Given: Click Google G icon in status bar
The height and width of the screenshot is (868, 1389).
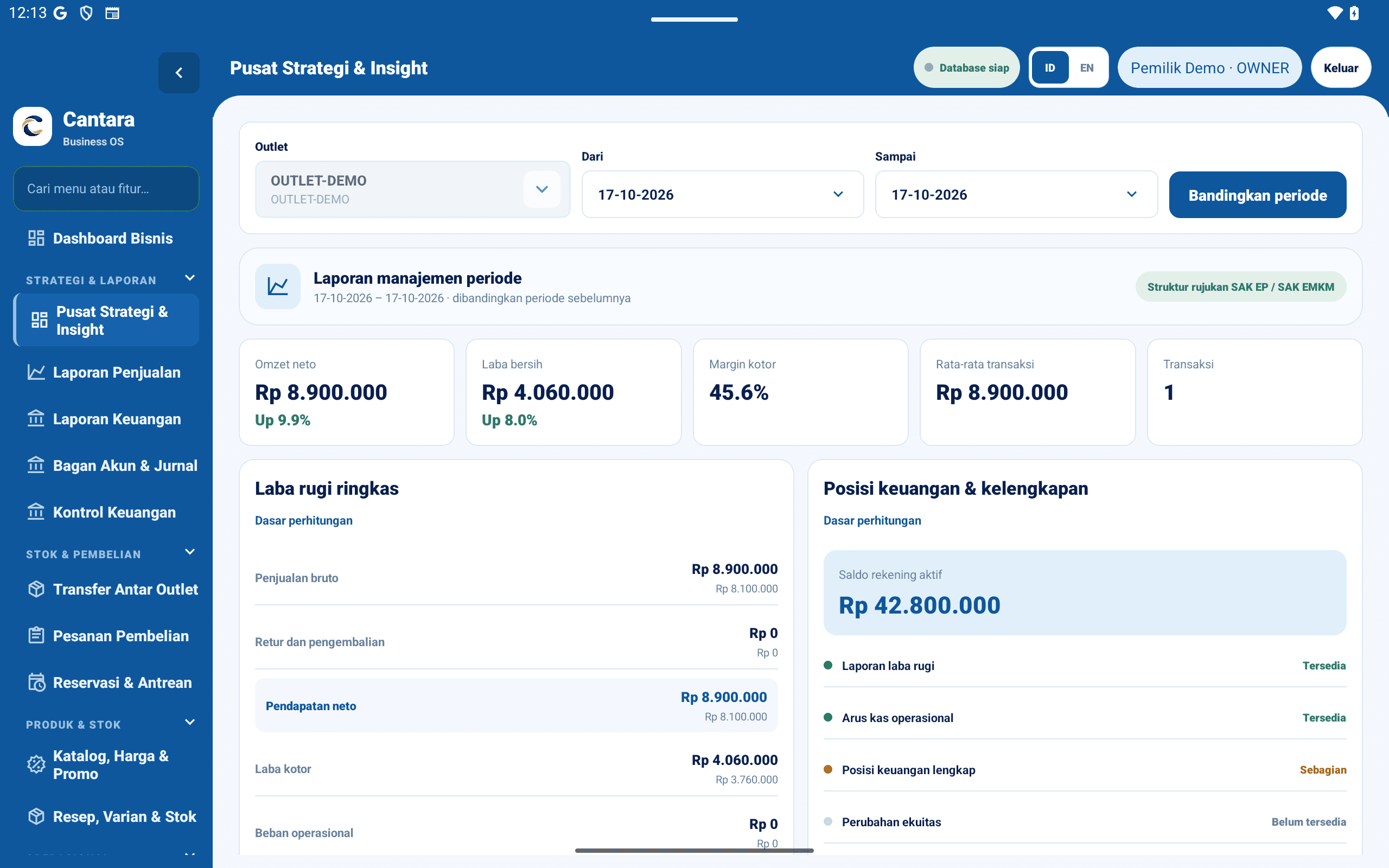Looking at the screenshot, I should click(x=60, y=13).
